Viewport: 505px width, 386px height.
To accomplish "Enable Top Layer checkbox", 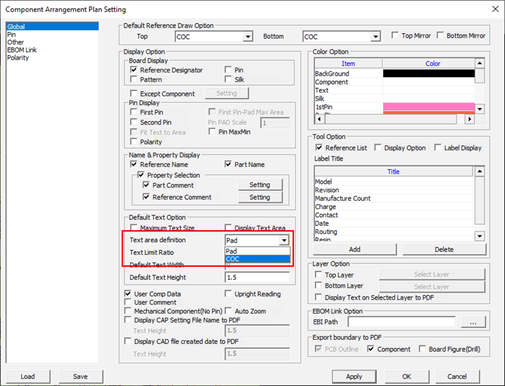I will [x=319, y=275].
